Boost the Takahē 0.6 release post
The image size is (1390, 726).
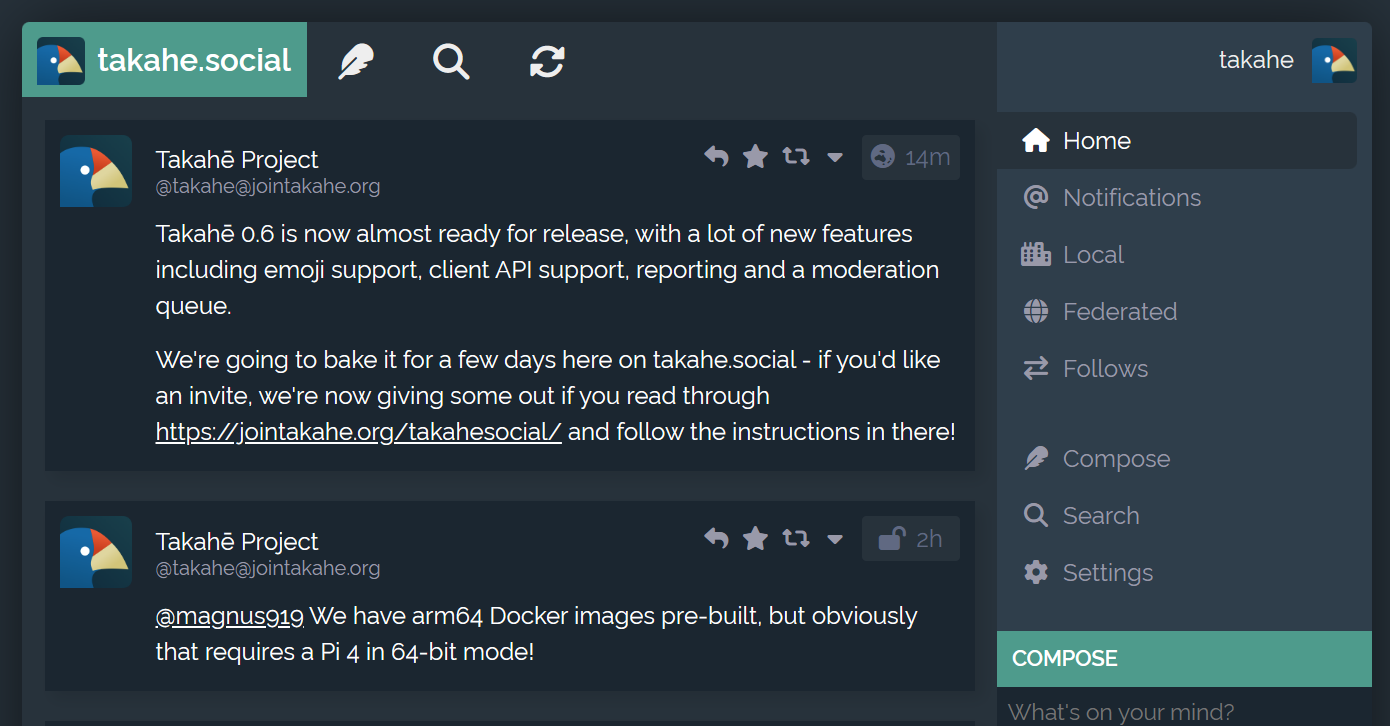click(x=796, y=156)
